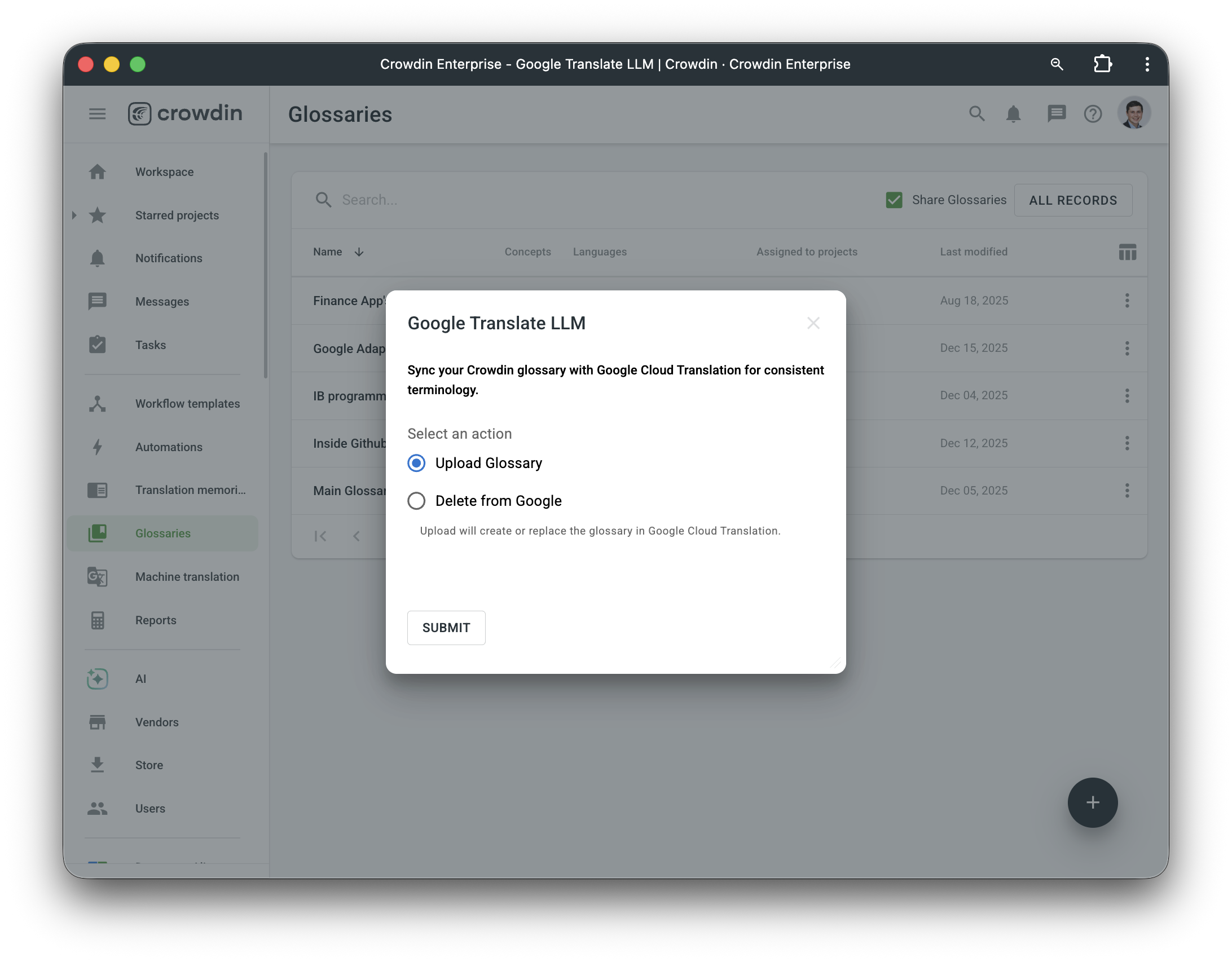Click the ALL RECORDS button
The image size is (1232, 962).
1073,200
